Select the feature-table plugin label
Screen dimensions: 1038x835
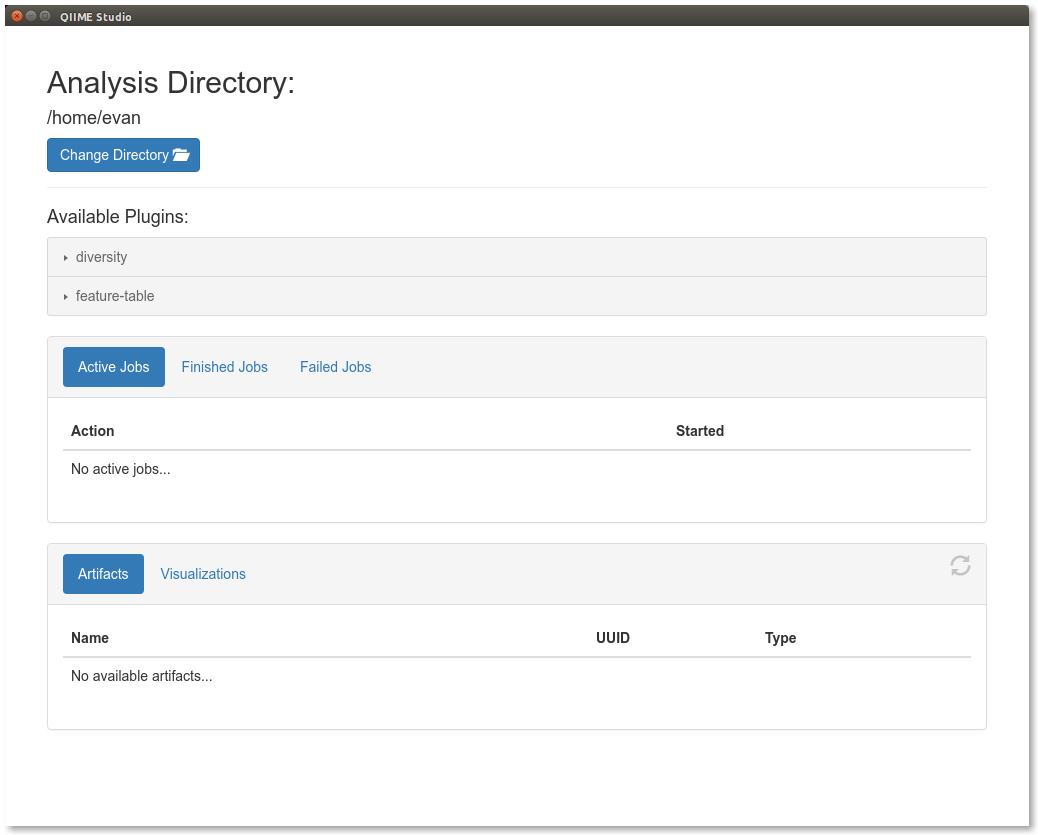[115, 296]
